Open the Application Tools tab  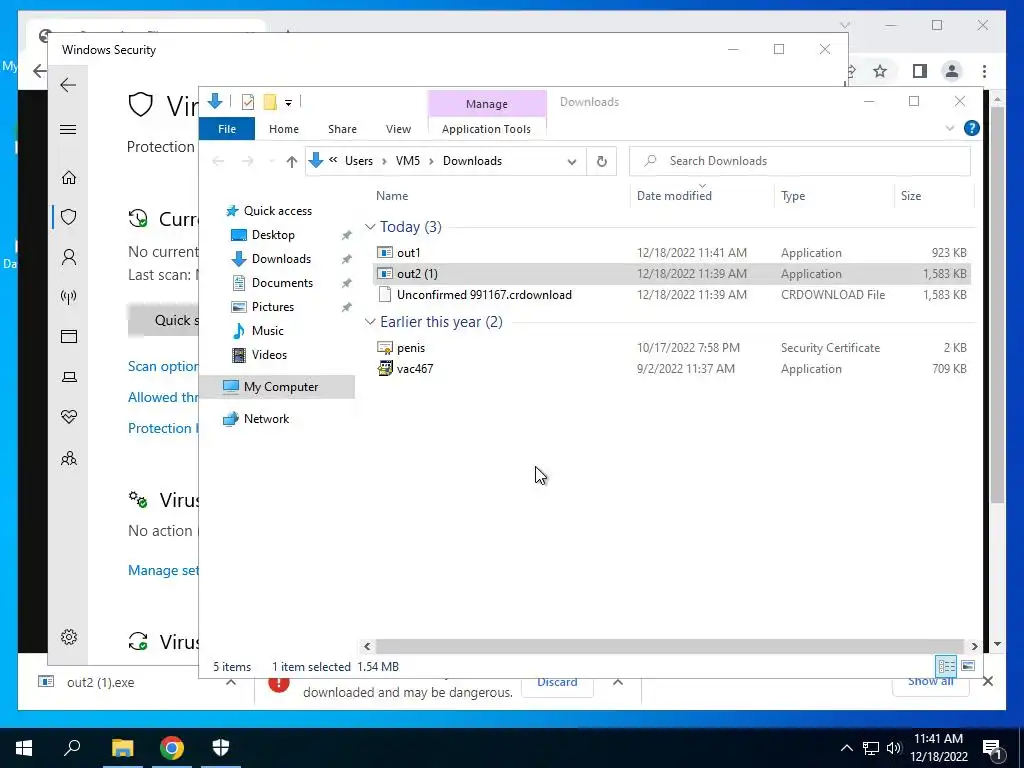click(x=486, y=129)
